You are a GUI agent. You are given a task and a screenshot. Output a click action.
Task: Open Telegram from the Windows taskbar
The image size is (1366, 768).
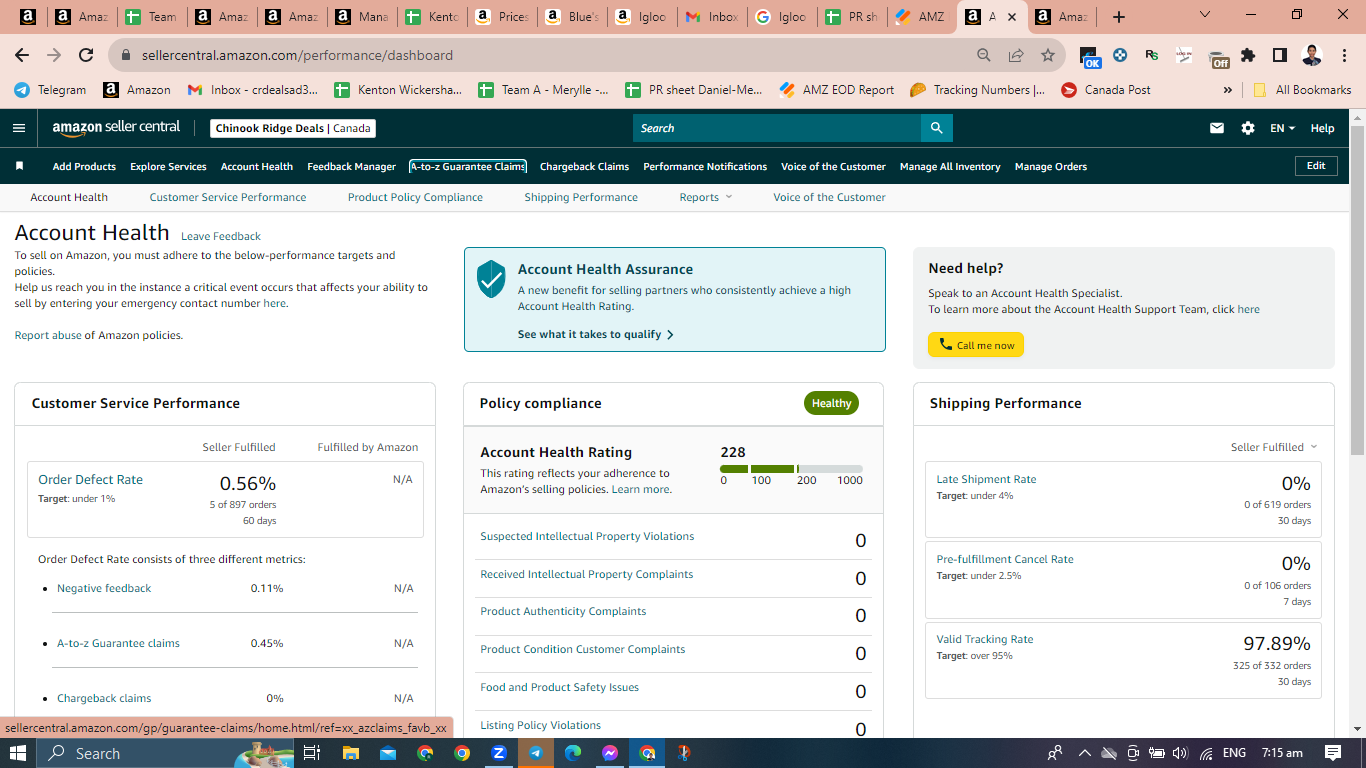536,753
